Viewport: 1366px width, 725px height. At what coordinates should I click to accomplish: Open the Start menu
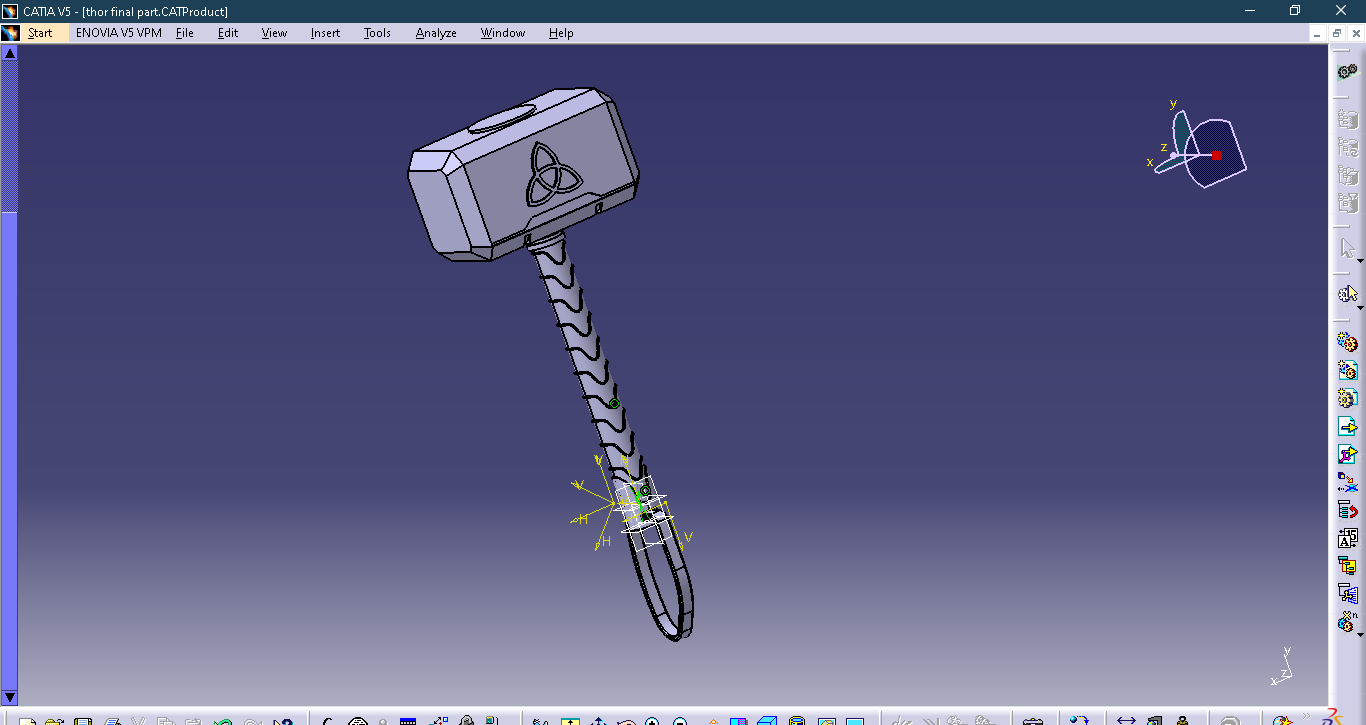pos(40,33)
